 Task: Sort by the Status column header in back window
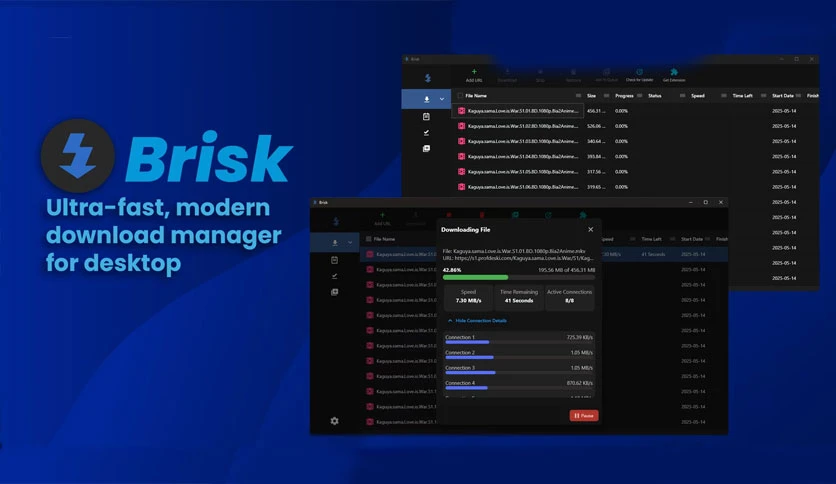(655, 95)
